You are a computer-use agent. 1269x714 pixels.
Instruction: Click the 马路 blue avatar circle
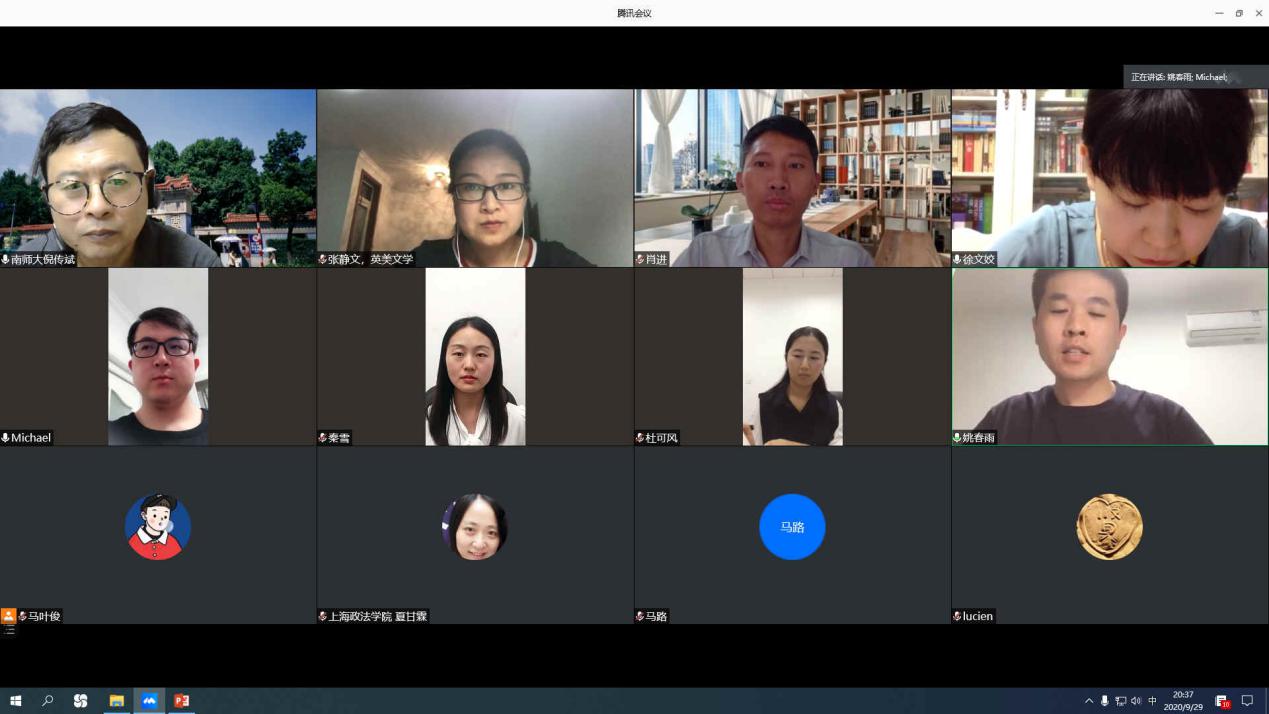point(792,527)
